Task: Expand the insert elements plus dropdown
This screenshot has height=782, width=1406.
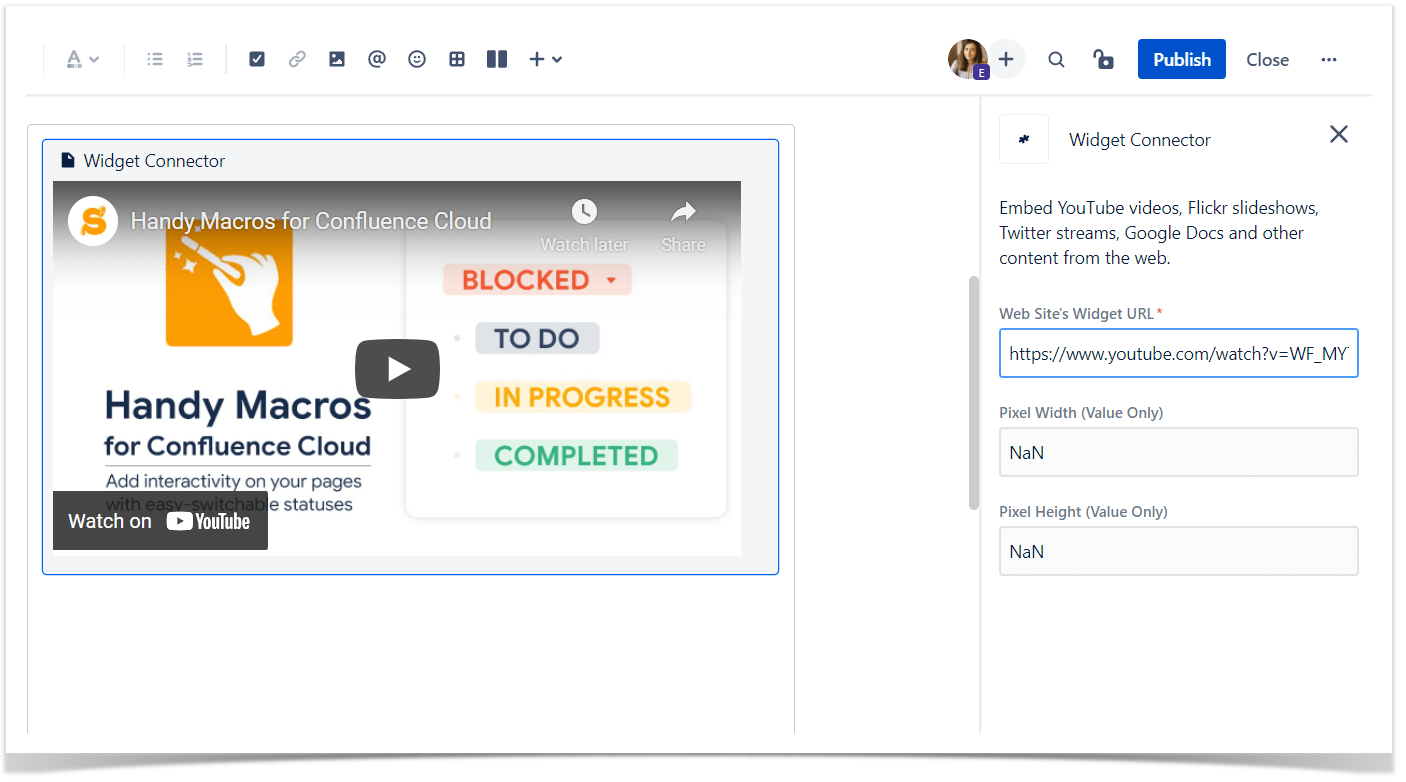Action: (x=537, y=59)
